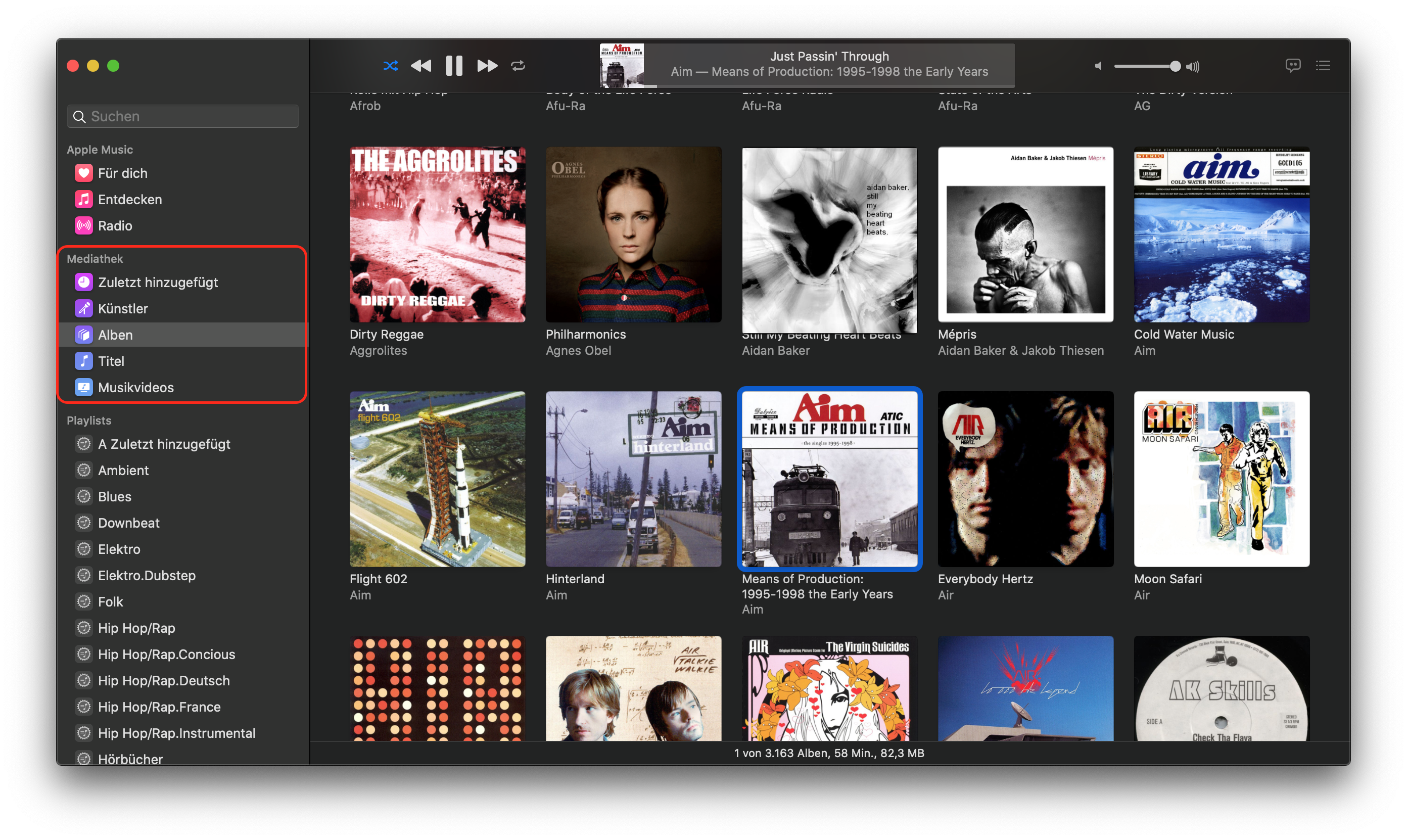Toggle the repeat mode icon
The height and width of the screenshot is (840, 1407).
click(518, 66)
